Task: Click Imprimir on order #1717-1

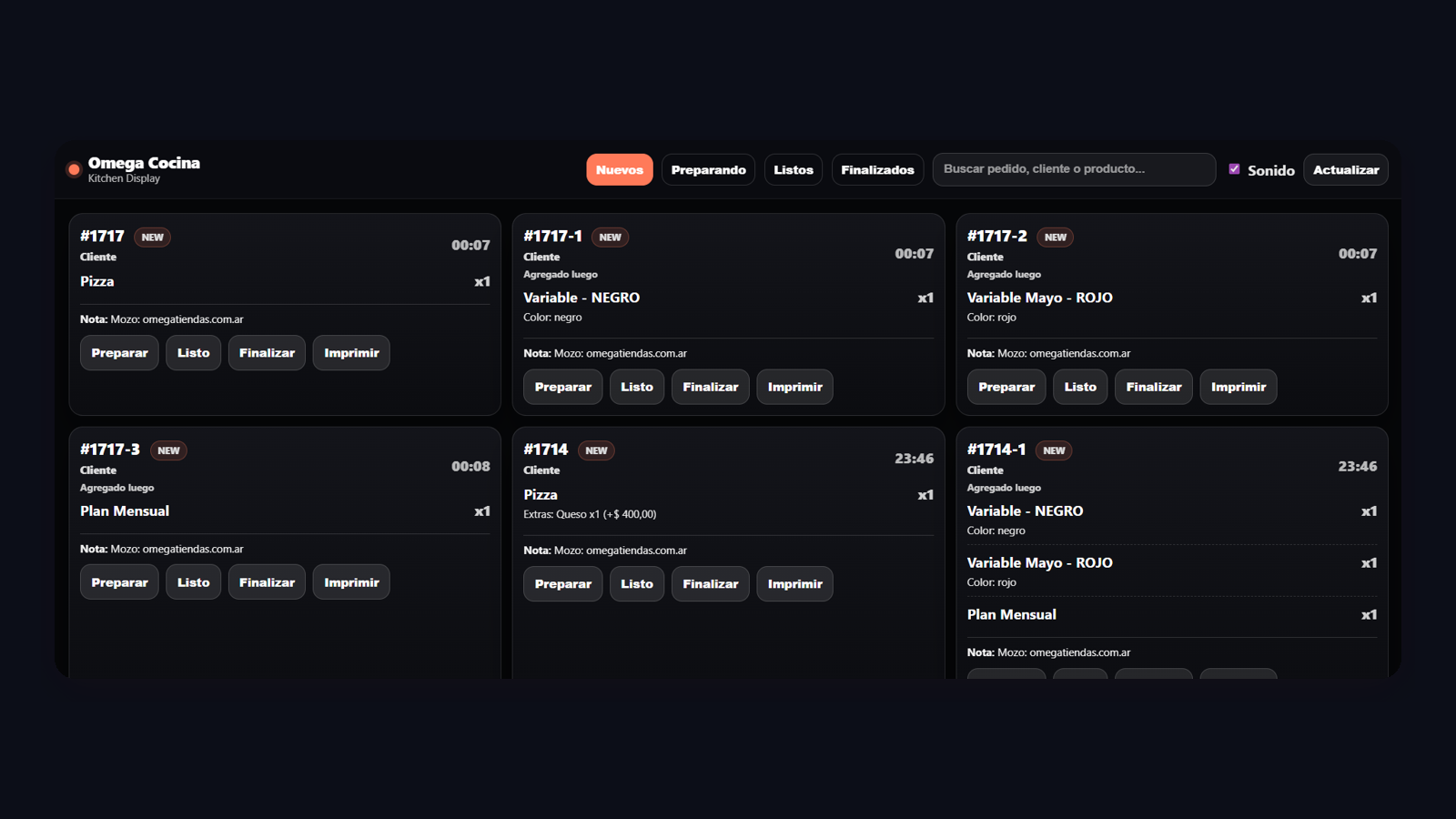Action: pos(794,387)
